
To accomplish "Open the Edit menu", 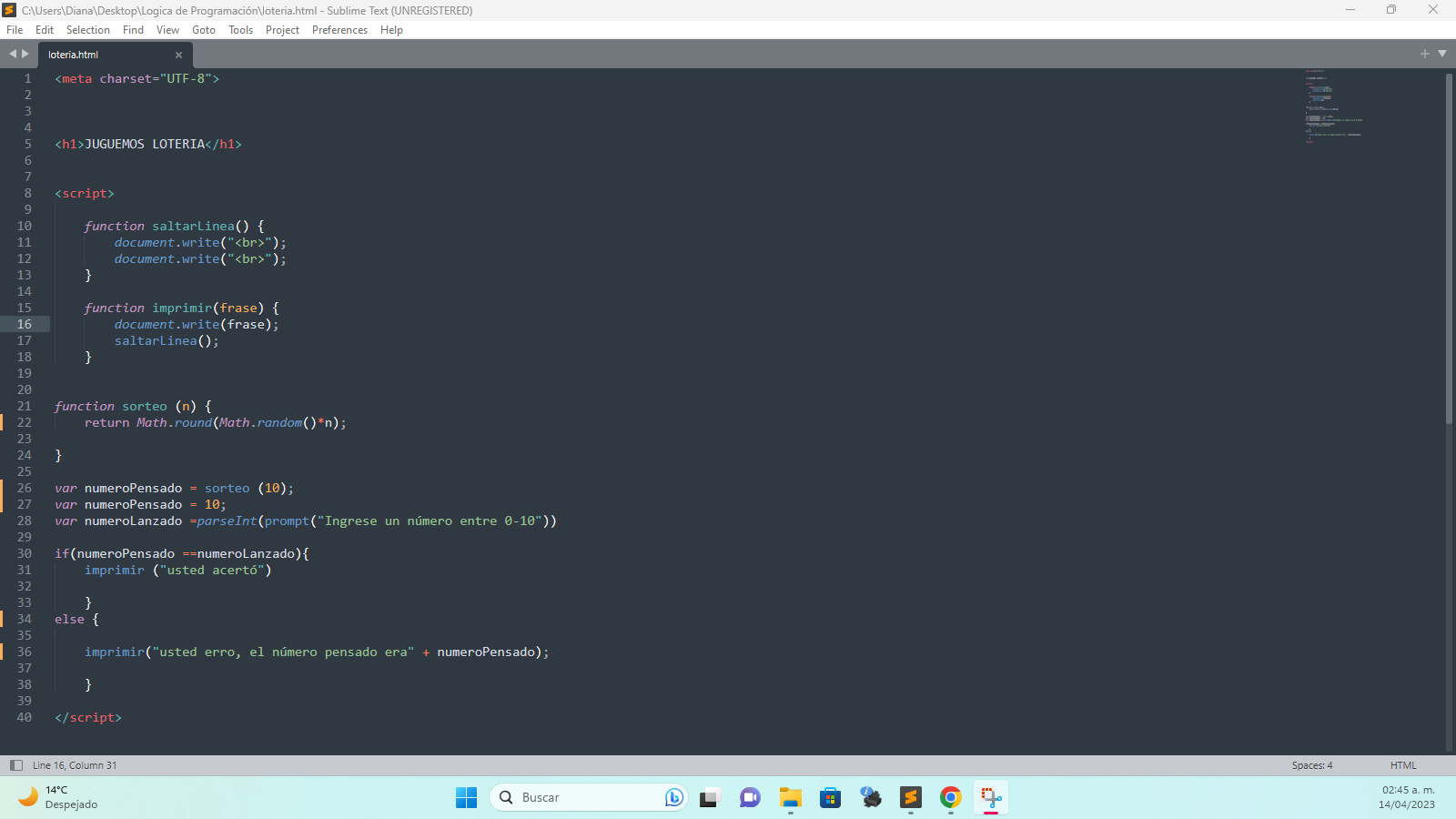I will click(45, 30).
